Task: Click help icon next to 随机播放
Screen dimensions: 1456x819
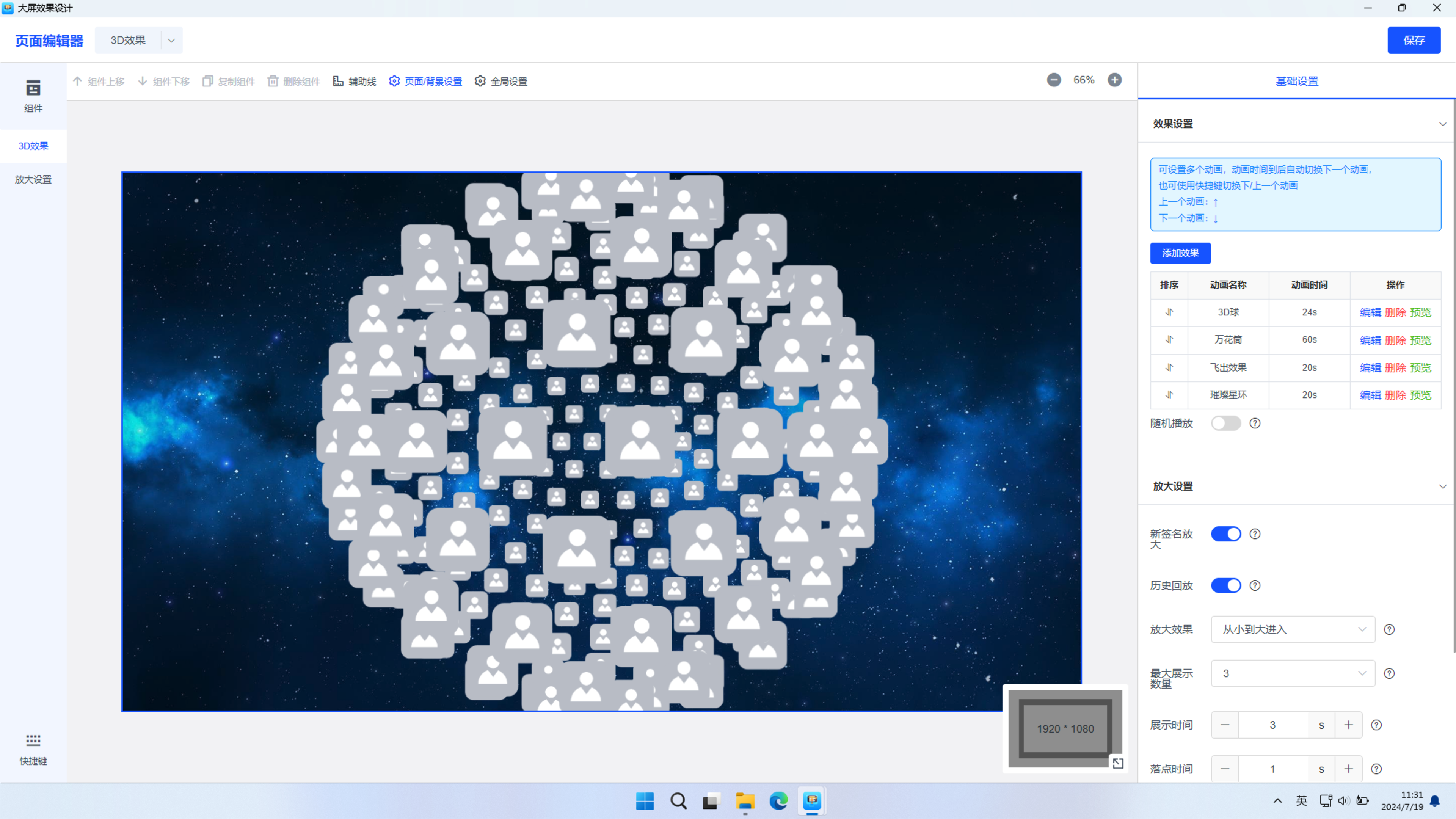Action: [1255, 424]
